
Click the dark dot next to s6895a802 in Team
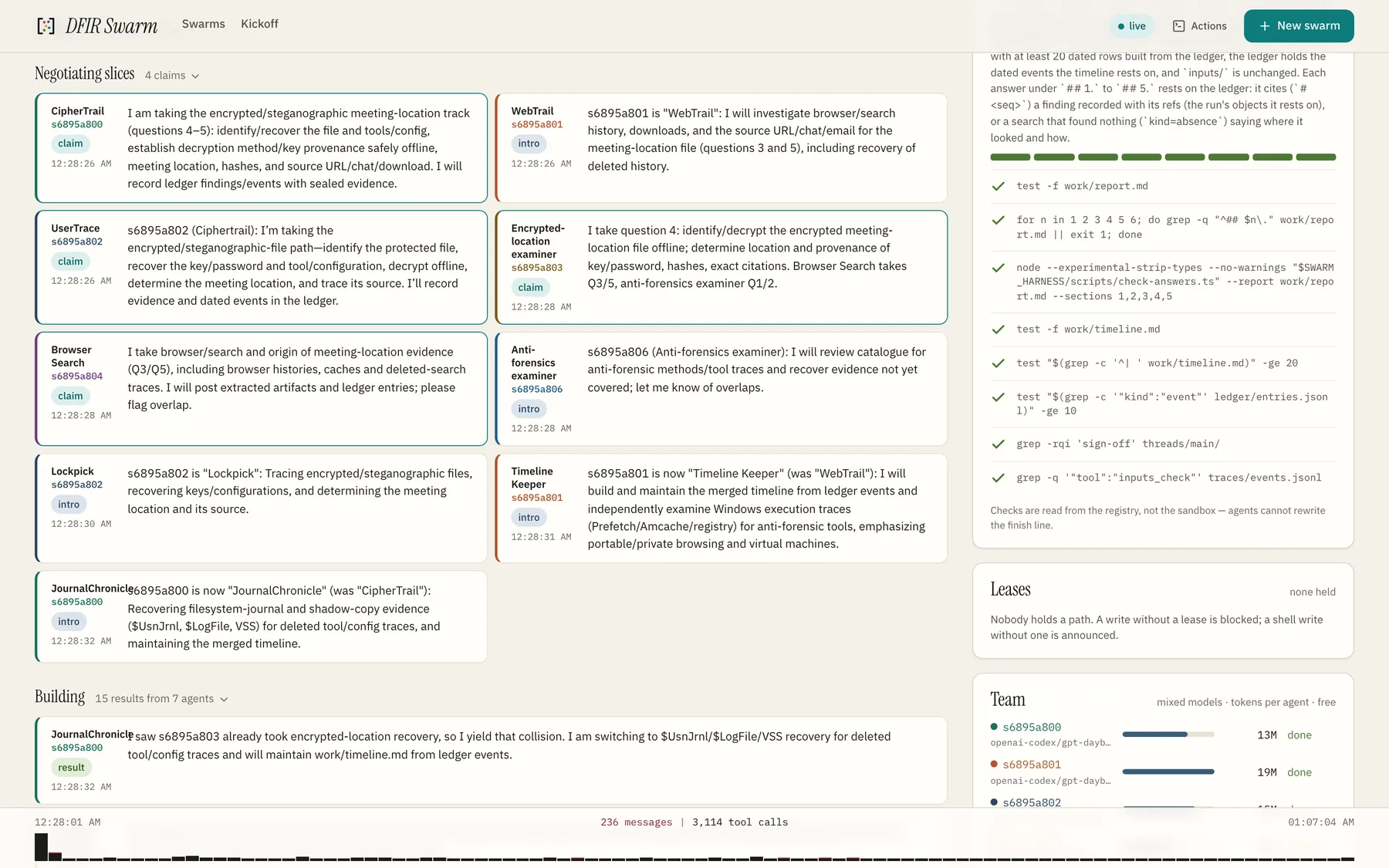coord(994,802)
